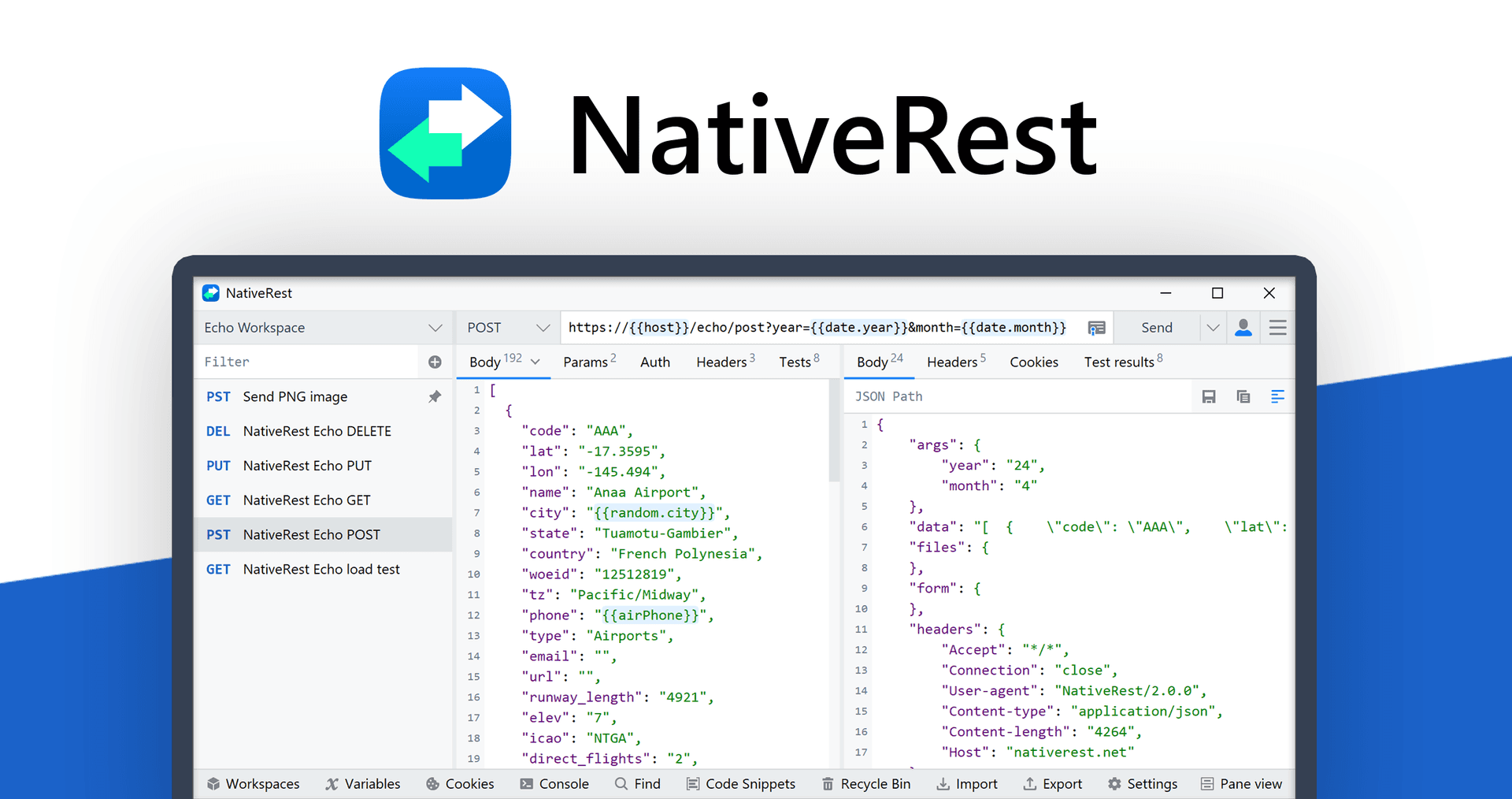Open the POST method dropdown
1512x799 pixels.
[542, 327]
